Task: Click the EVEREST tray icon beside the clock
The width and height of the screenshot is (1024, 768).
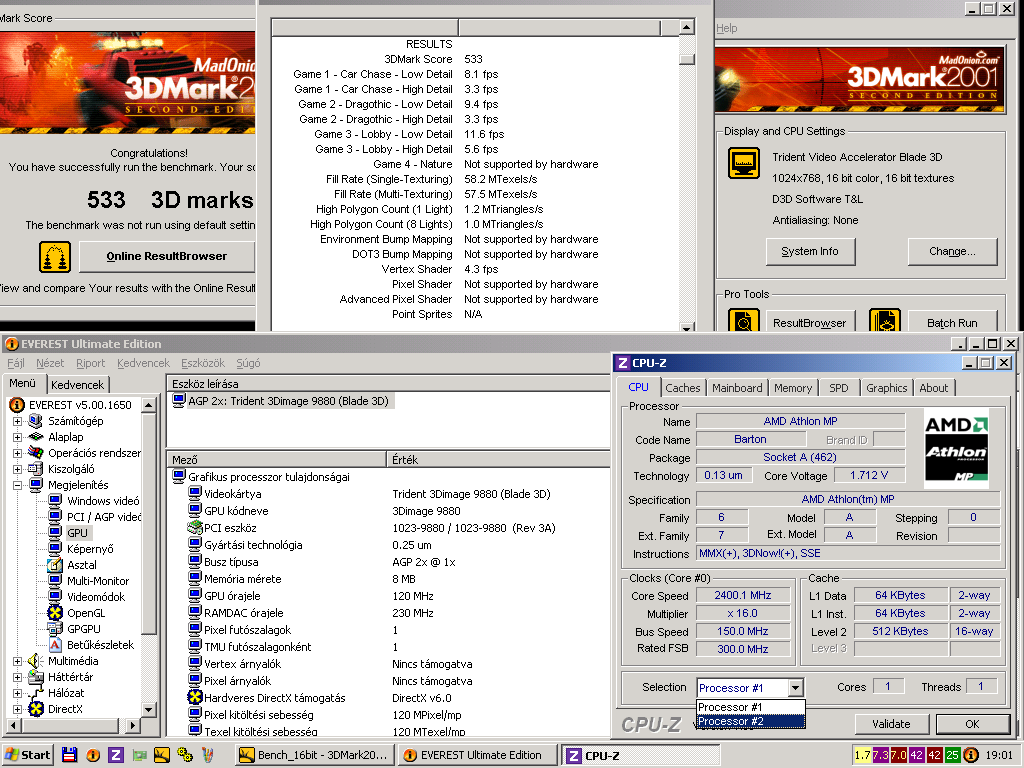Action: coord(971,755)
